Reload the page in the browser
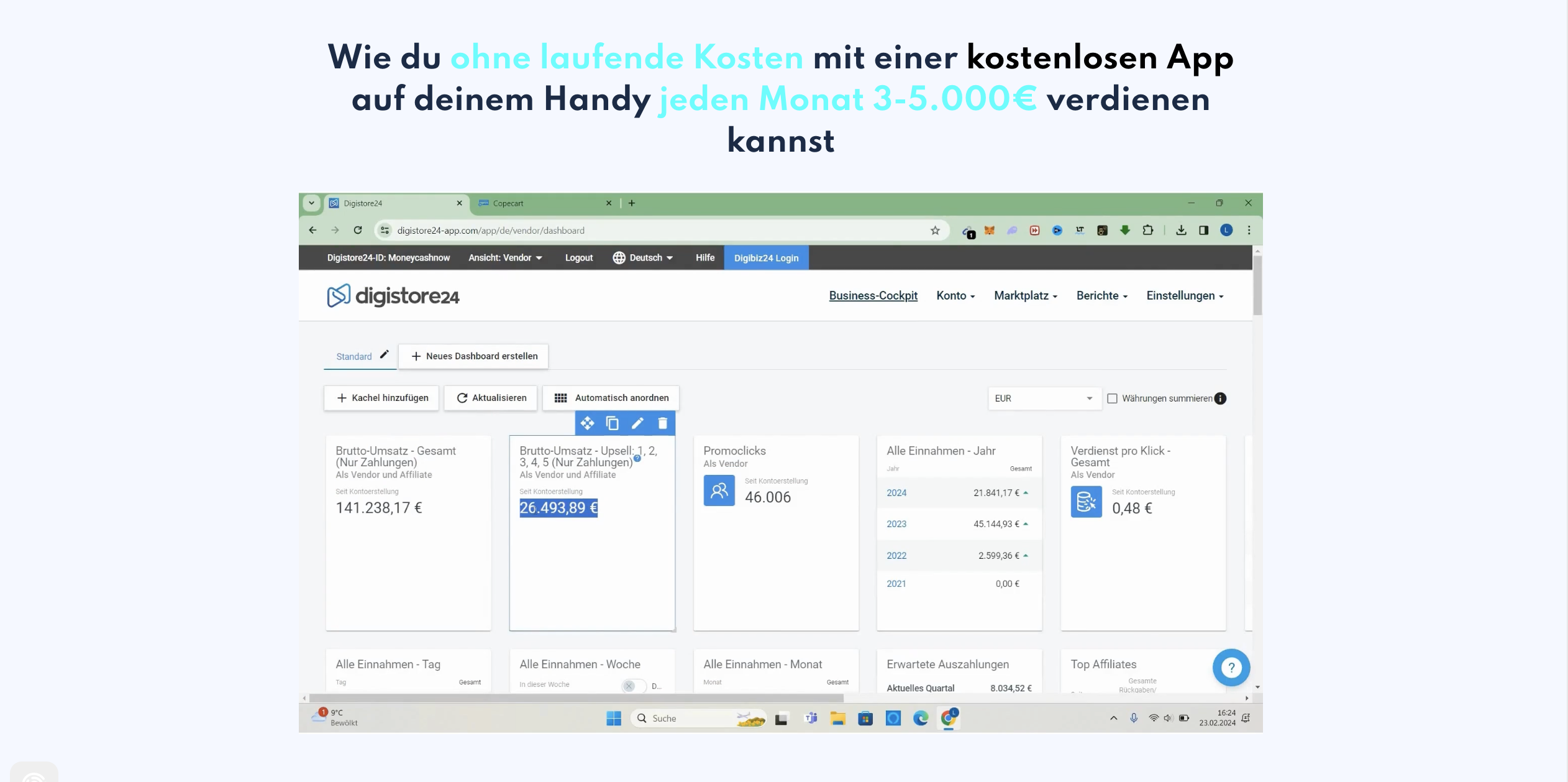The height and width of the screenshot is (782, 1568). click(358, 231)
